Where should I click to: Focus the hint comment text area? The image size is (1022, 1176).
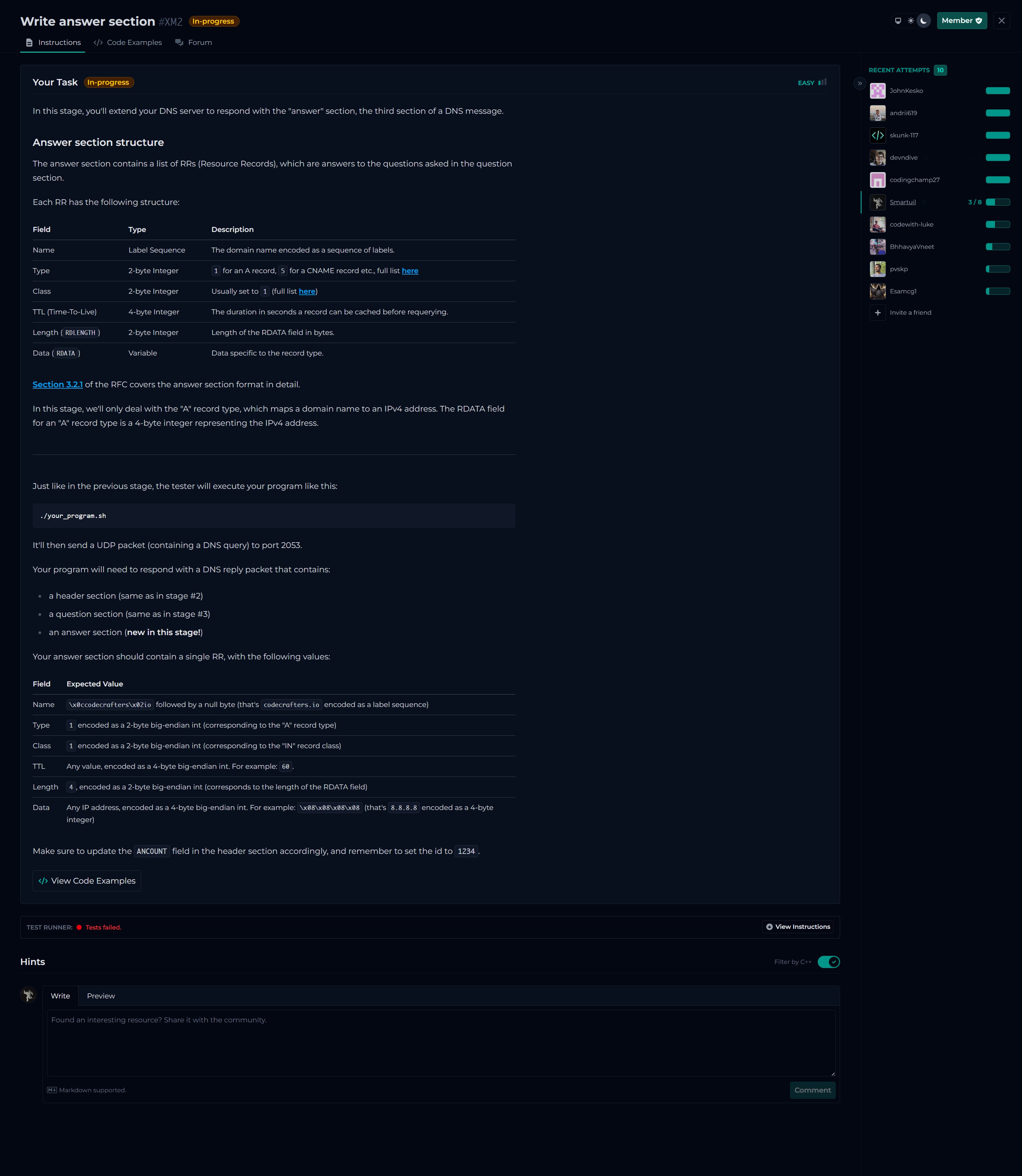point(440,1043)
